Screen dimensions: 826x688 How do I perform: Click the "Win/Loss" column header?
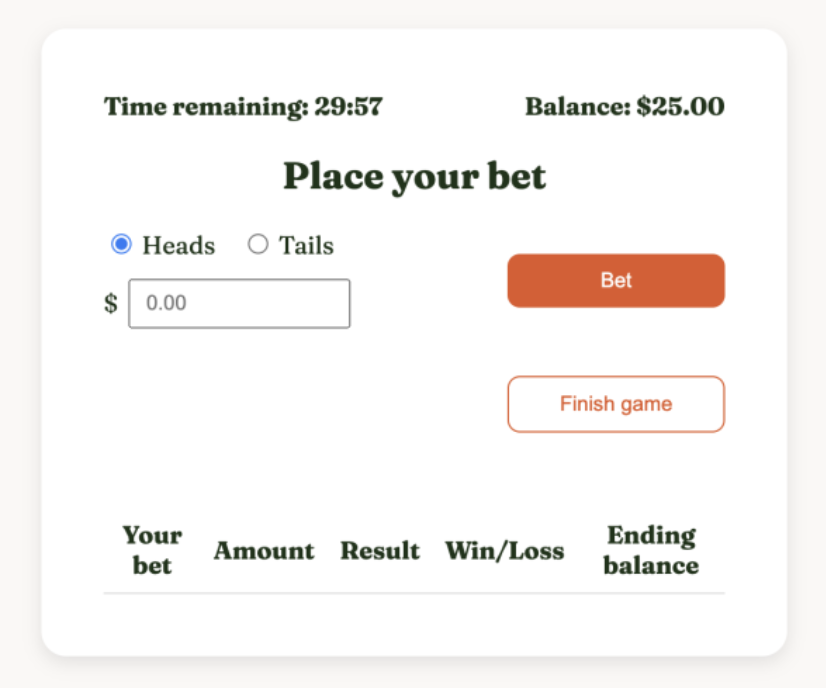click(x=504, y=551)
